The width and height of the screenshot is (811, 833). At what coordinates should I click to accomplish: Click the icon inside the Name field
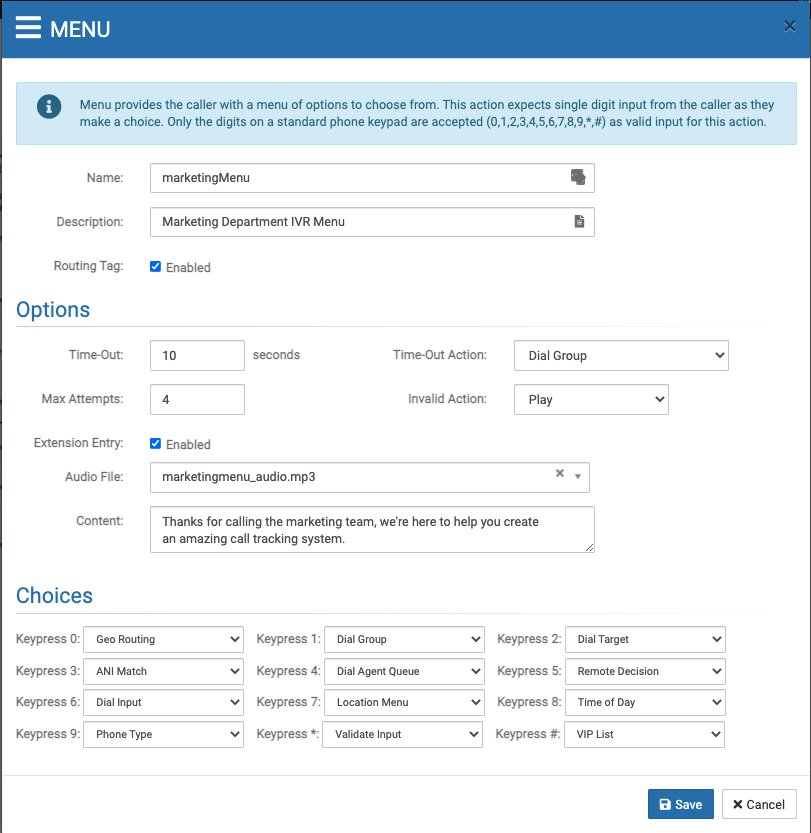[x=577, y=177]
